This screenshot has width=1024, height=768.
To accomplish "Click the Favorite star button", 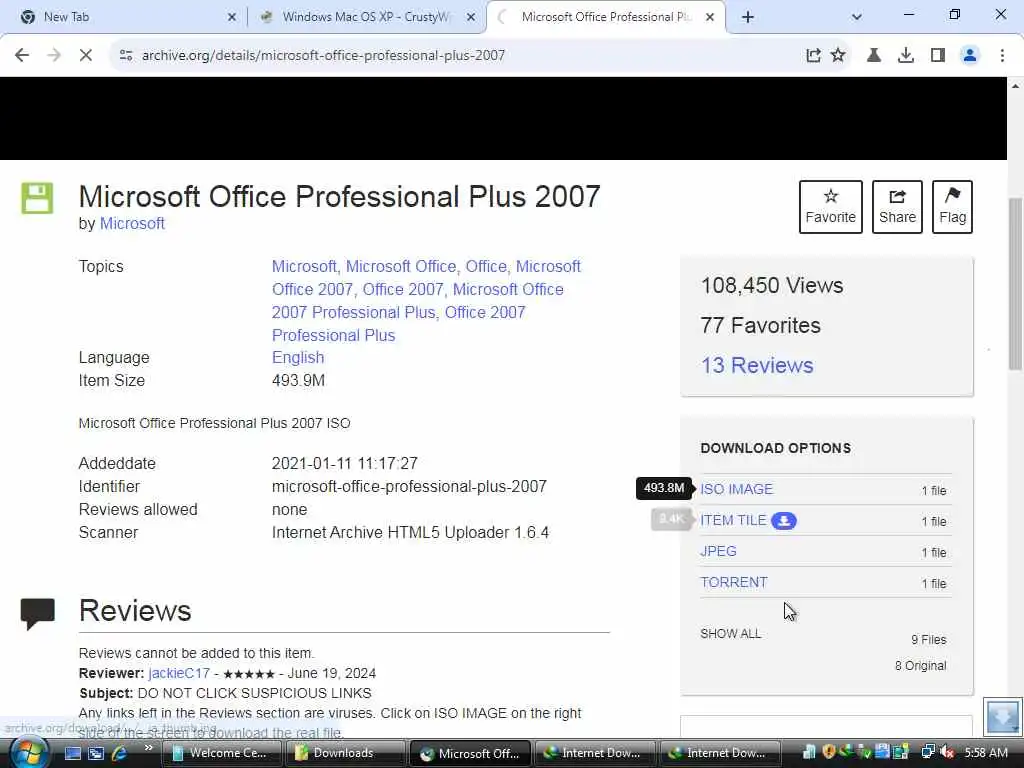I will 831,207.
